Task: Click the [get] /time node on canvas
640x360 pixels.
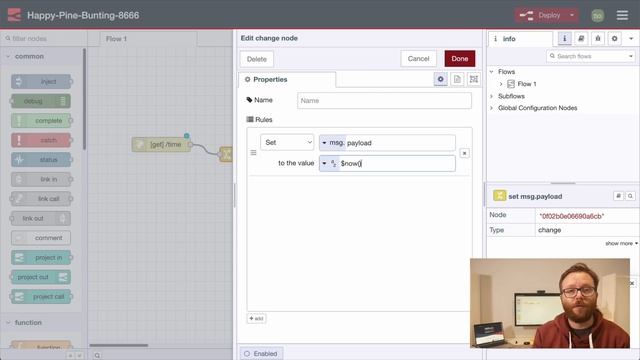Action: point(161,144)
